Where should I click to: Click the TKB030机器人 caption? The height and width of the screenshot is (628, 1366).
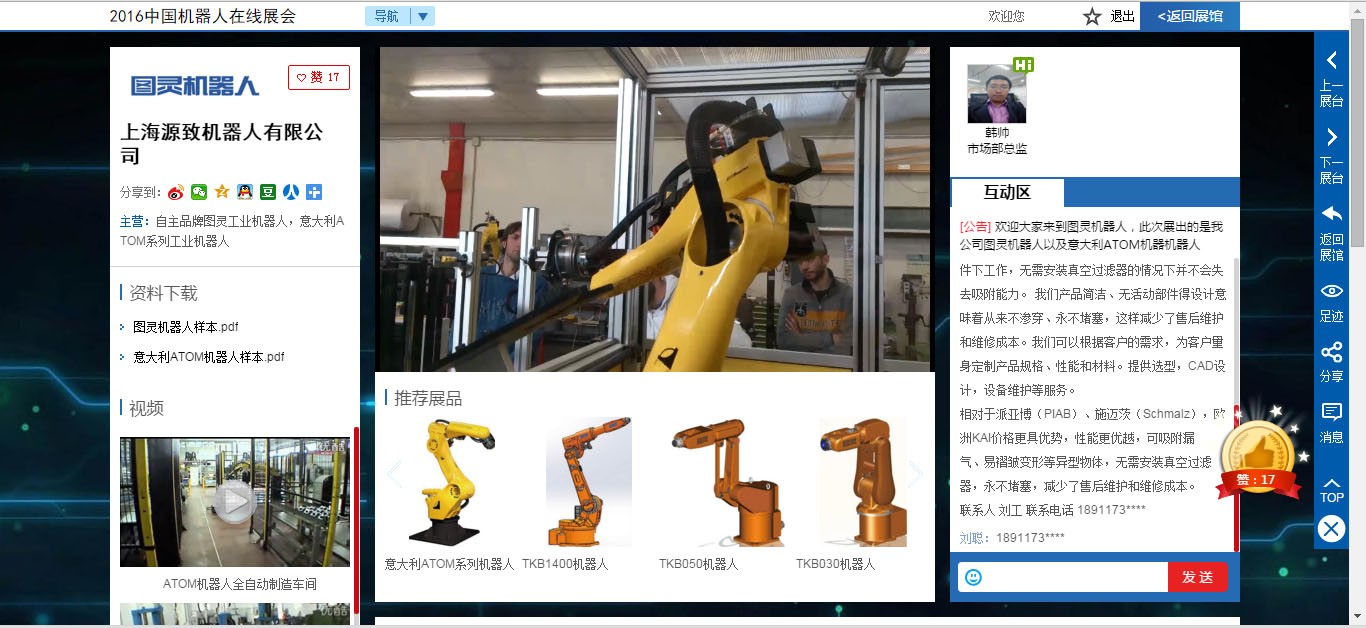(836, 564)
